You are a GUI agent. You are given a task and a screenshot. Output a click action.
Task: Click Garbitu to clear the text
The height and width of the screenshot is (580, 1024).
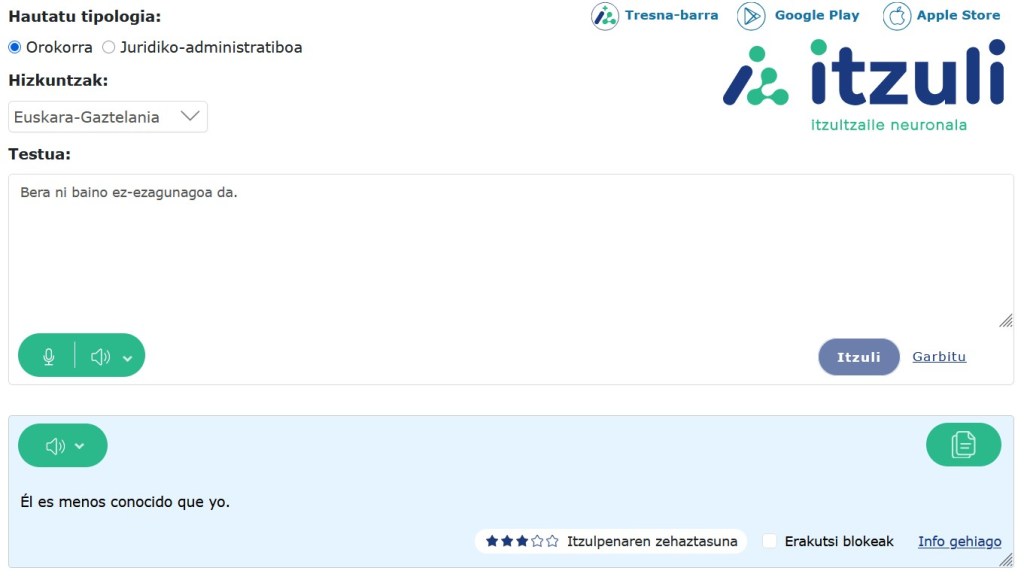click(x=939, y=357)
